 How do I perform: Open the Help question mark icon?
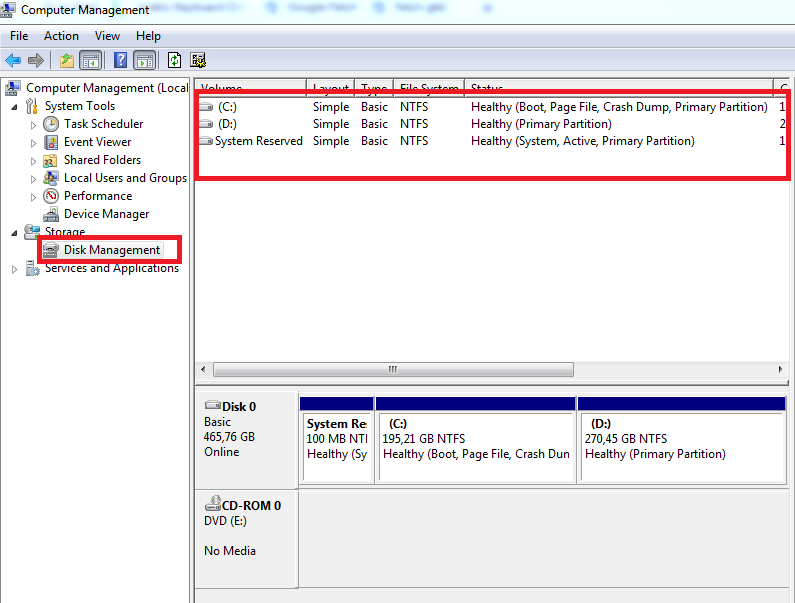click(120, 60)
